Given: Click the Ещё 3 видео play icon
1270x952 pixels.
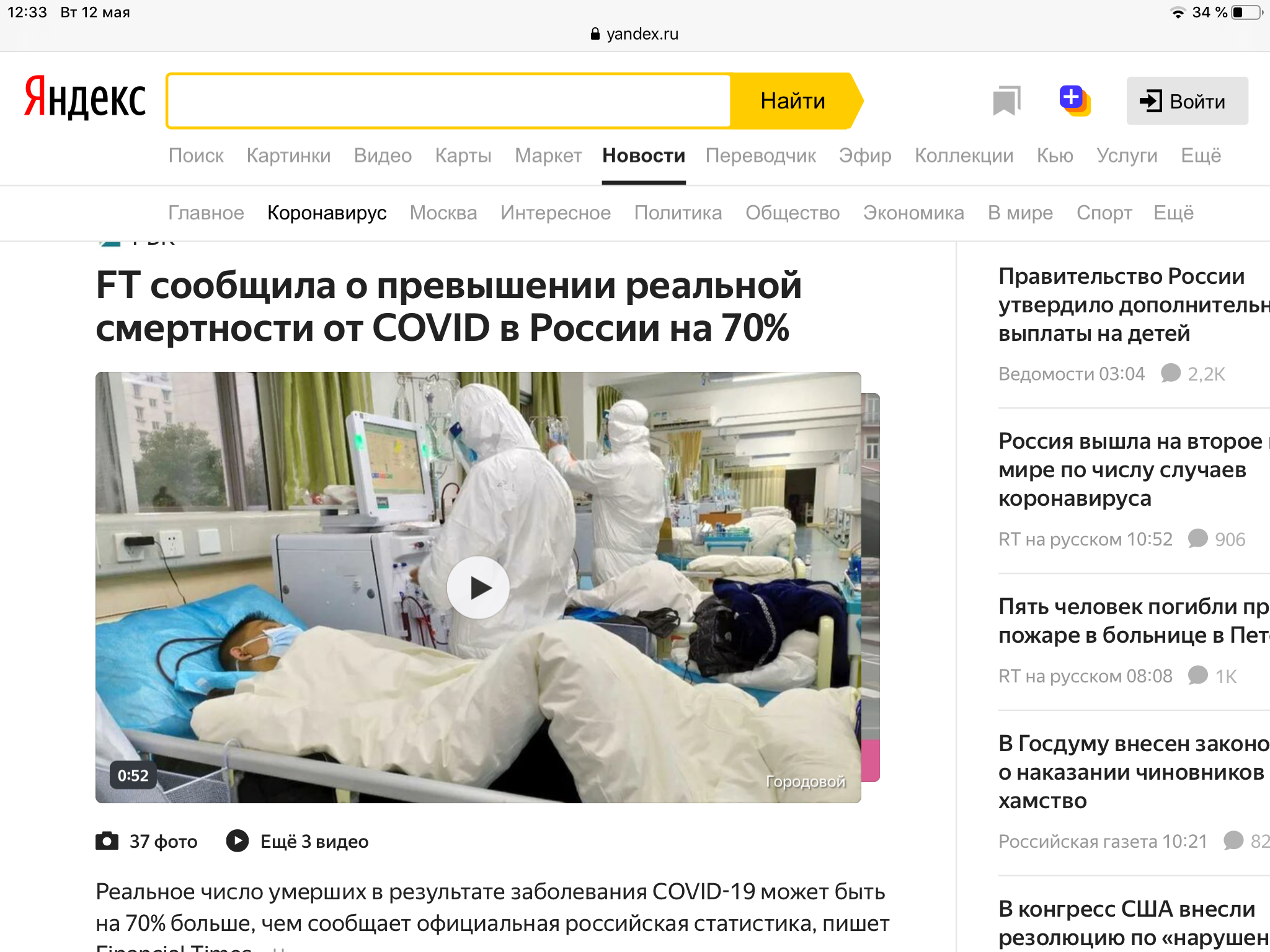Looking at the screenshot, I should coord(238,841).
